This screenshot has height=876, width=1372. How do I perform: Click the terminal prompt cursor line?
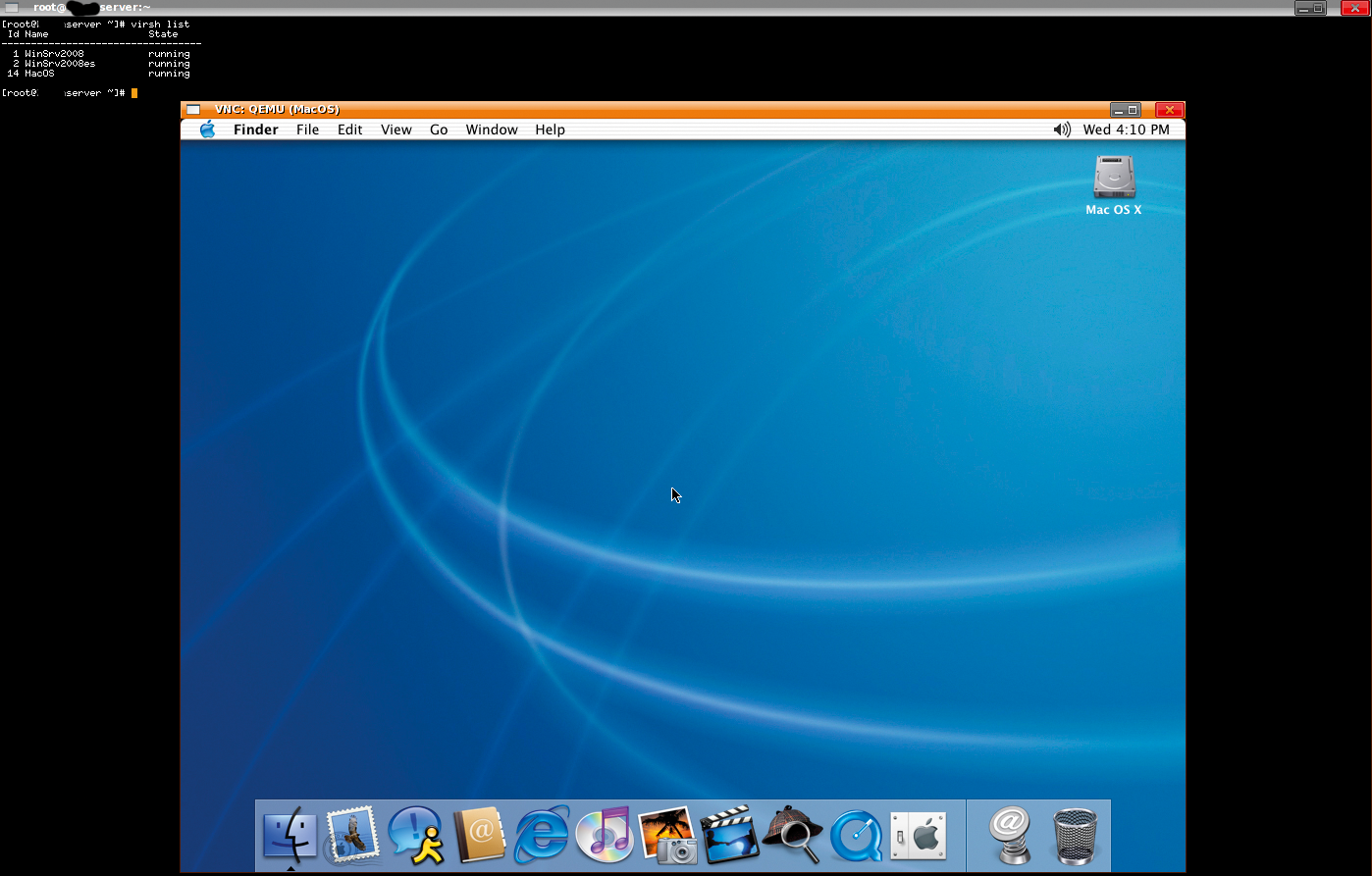(71, 93)
